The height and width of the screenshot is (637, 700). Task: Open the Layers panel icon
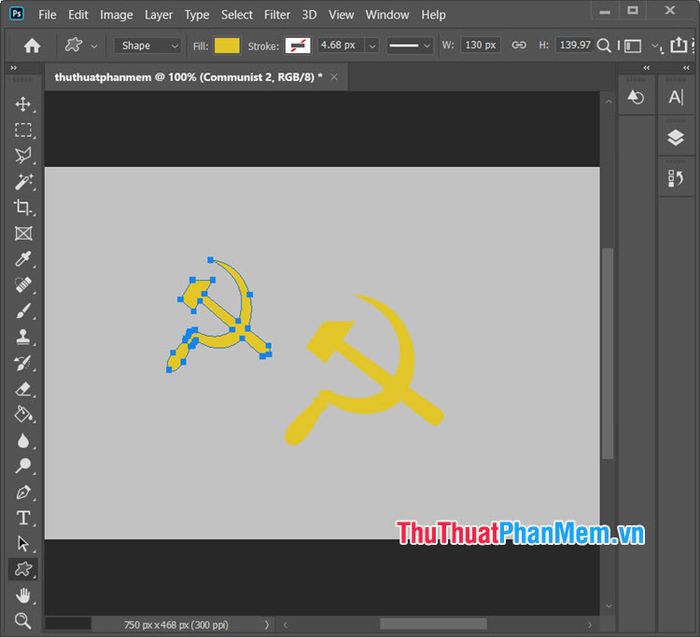(676, 138)
